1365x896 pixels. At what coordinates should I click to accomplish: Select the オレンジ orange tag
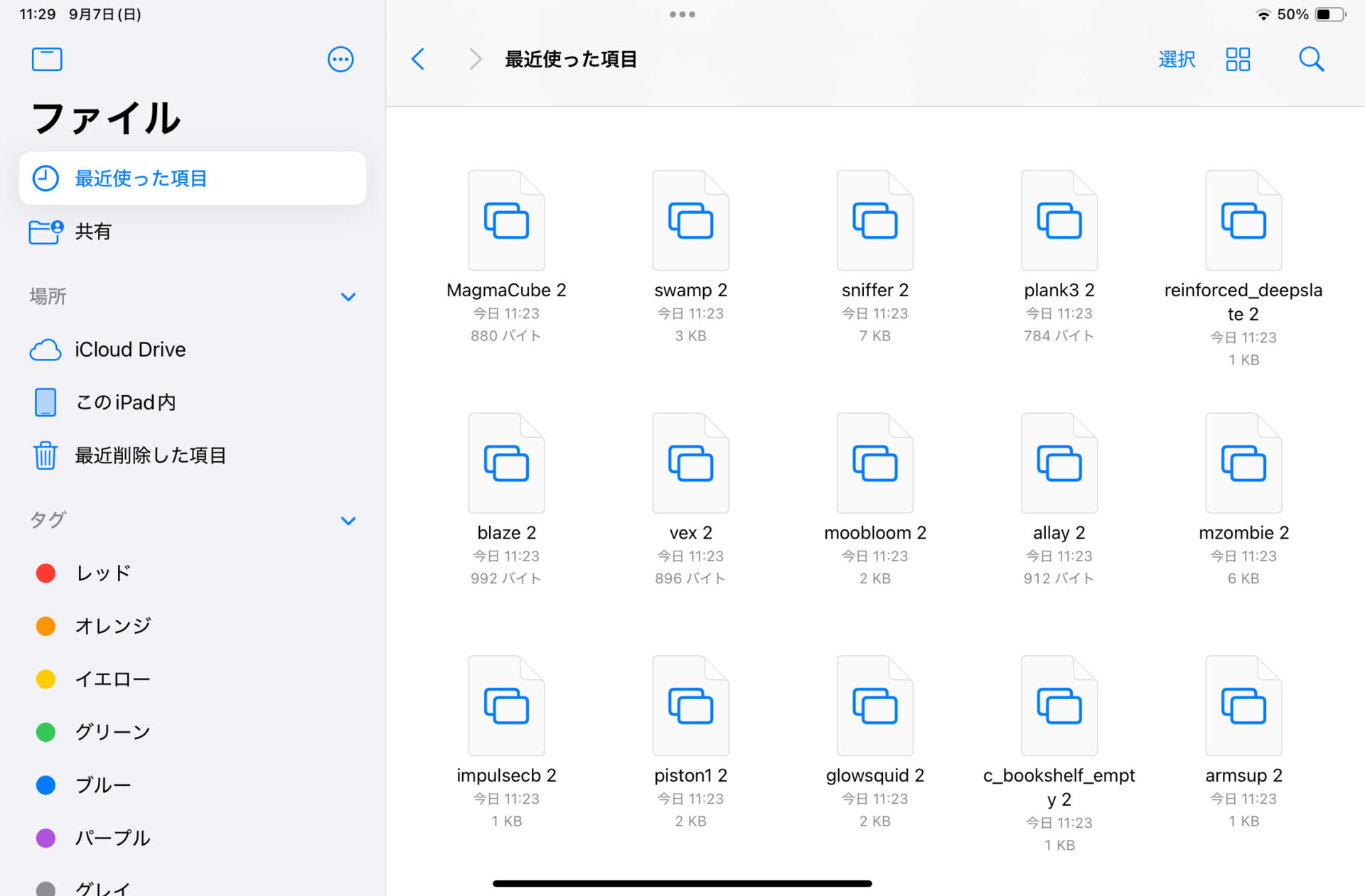[x=193, y=626]
